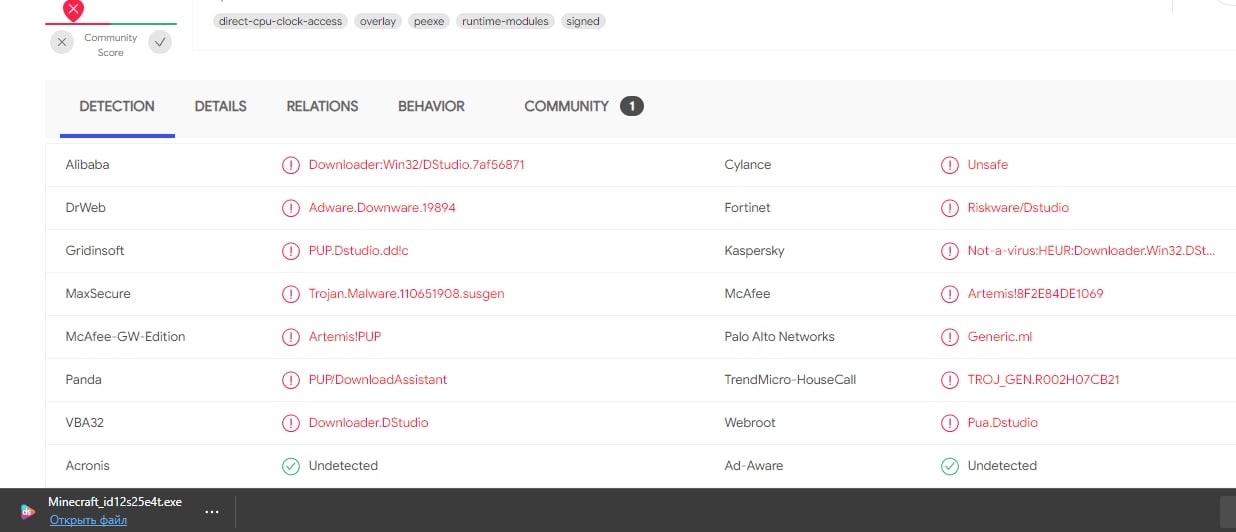The image size is (1236, 532).
Task: Click the Unsafe result for Cylance
Action: pos(988,165)
